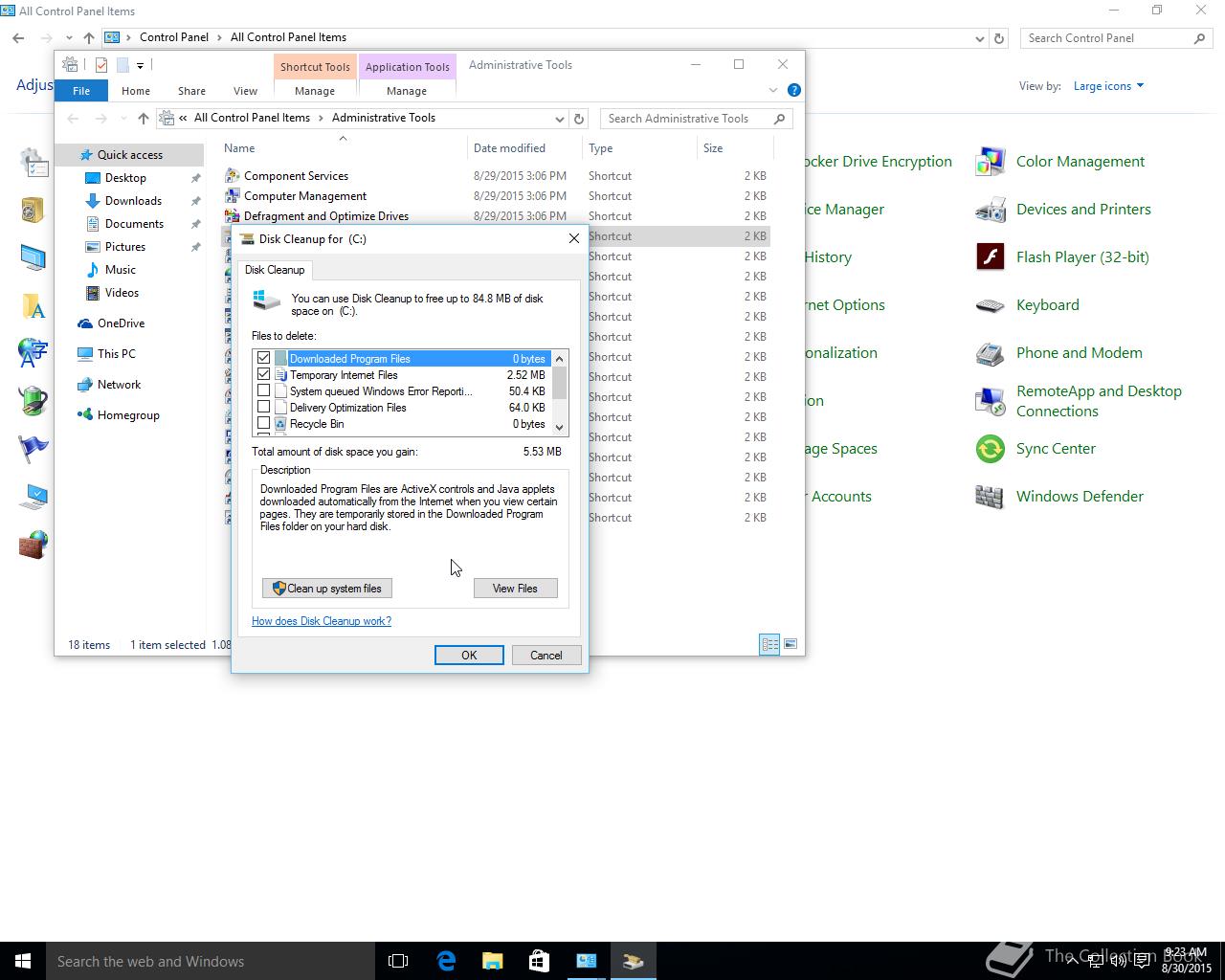Check the Recycle Bin checkbox
Viewport: 1225px width, 980px height.
tap(264, 423)
